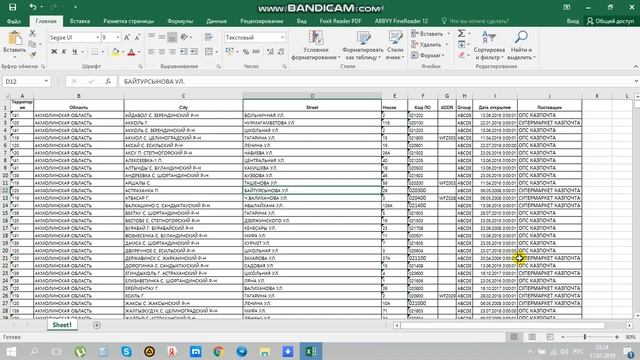The image size is (640, 360).
Task: Expand the Font (Шрифт) dialog launcher
Action: (140, 66)
